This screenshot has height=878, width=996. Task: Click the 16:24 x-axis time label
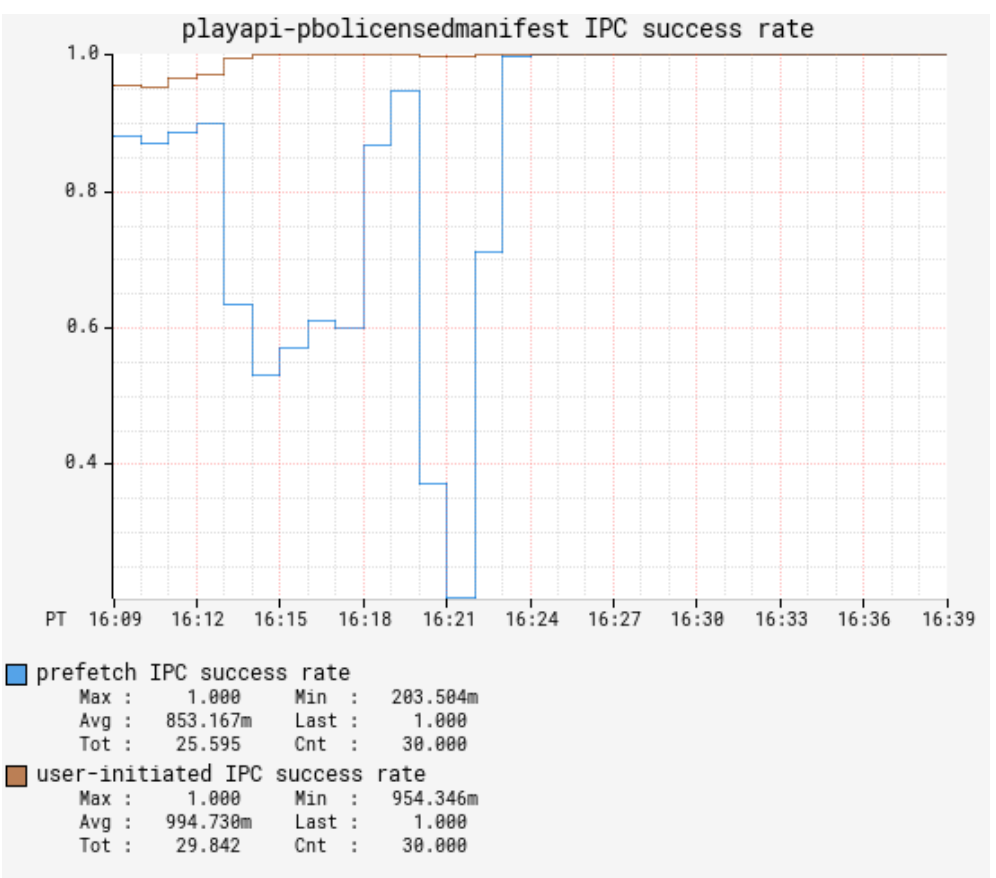click(532, 619)
